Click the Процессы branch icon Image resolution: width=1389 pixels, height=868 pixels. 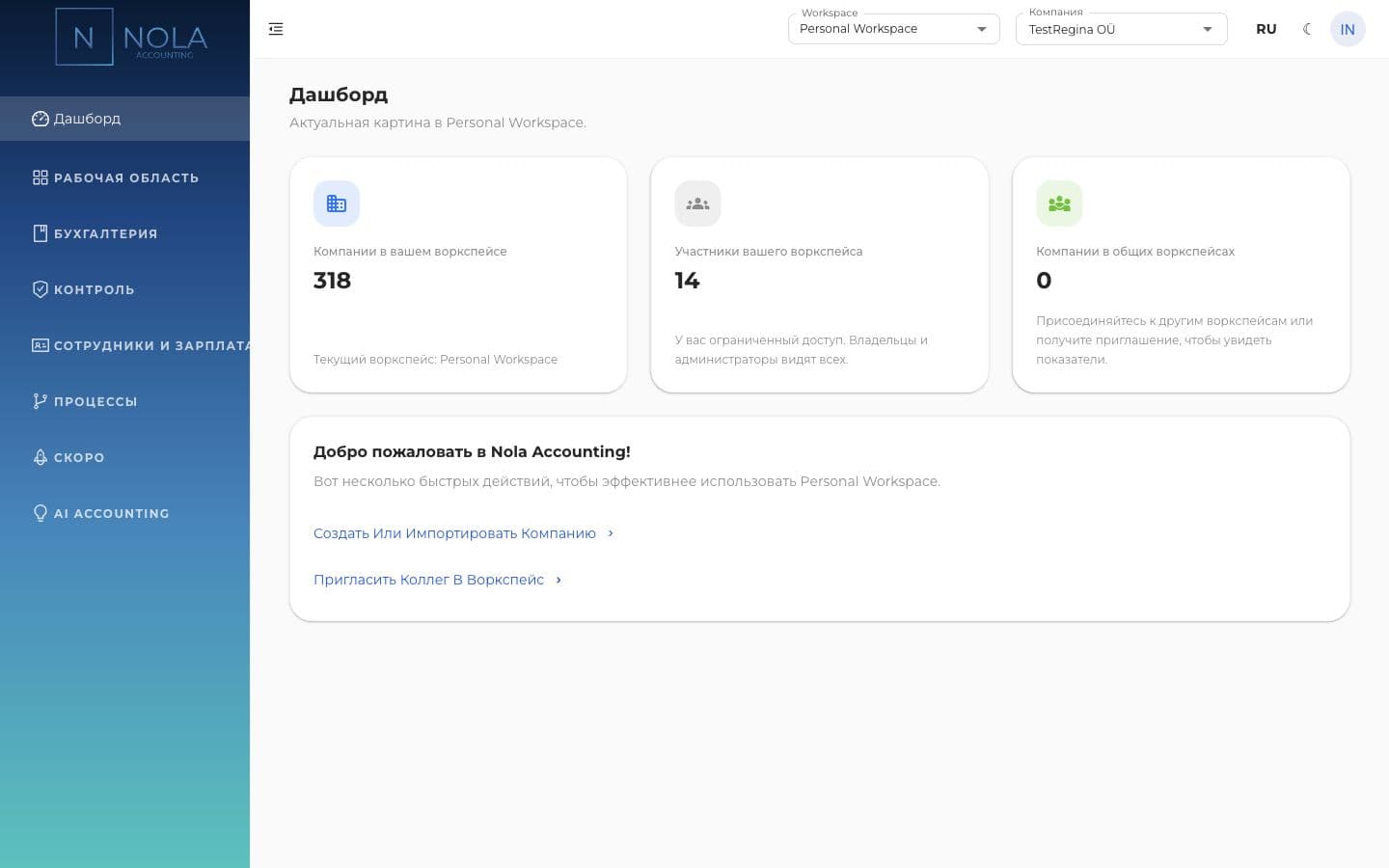pos(40,401)
